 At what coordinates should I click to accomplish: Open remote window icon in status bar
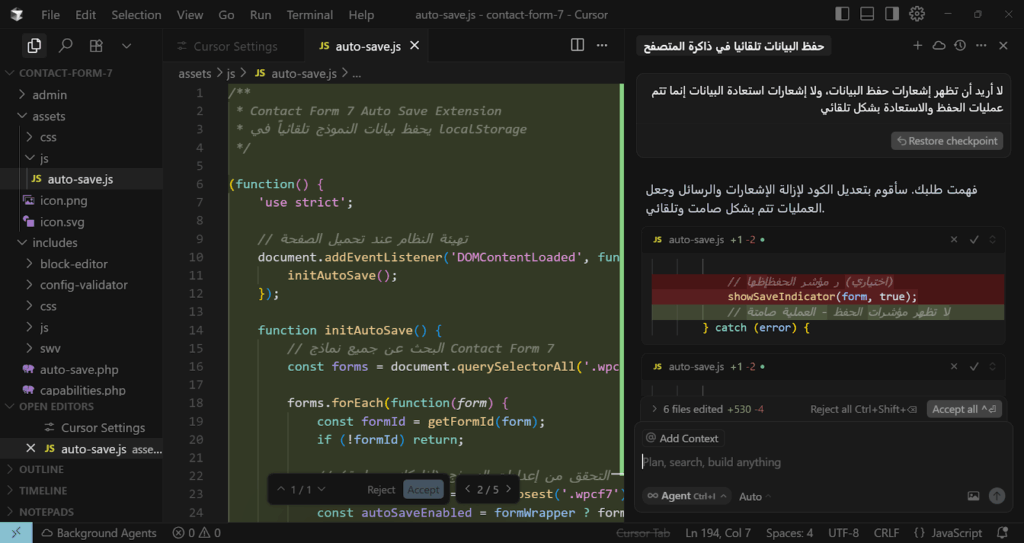[16, 533]
